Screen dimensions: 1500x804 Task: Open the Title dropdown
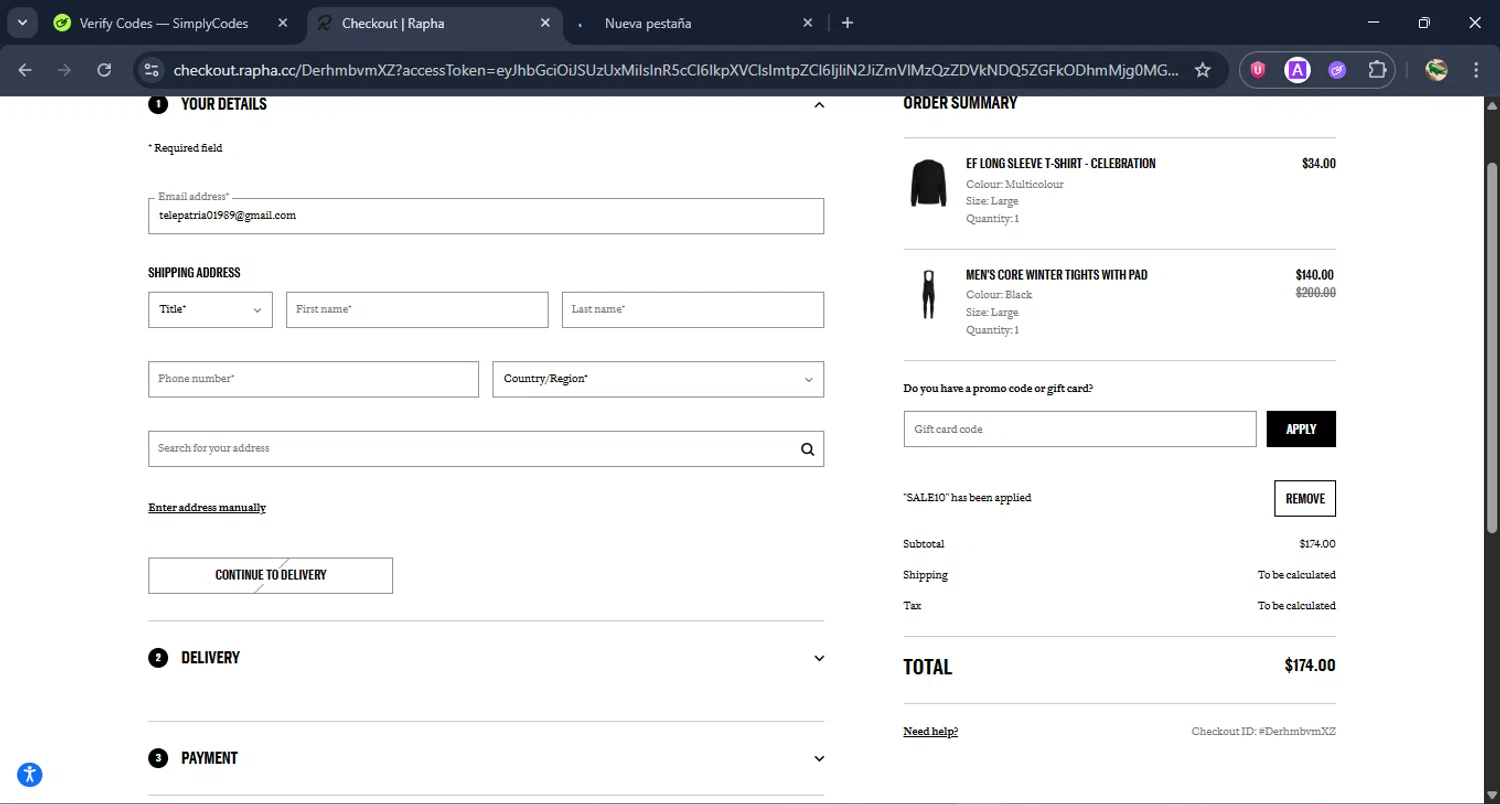210,310
